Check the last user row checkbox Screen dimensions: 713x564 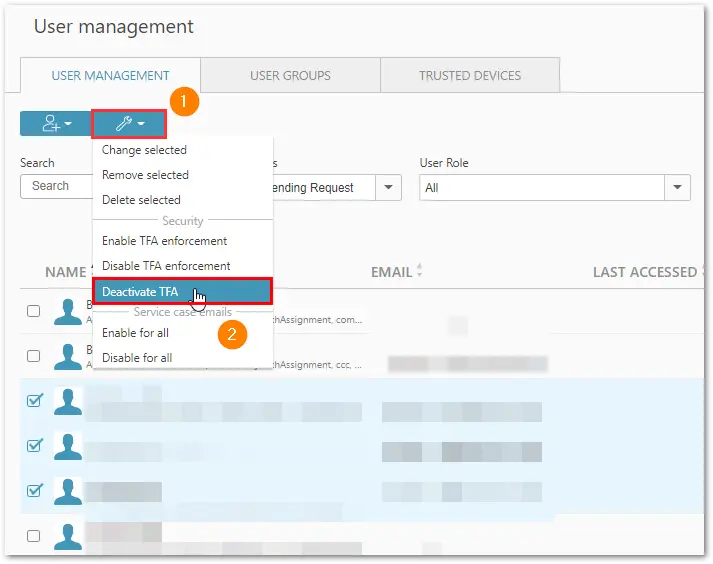[34, 536]
